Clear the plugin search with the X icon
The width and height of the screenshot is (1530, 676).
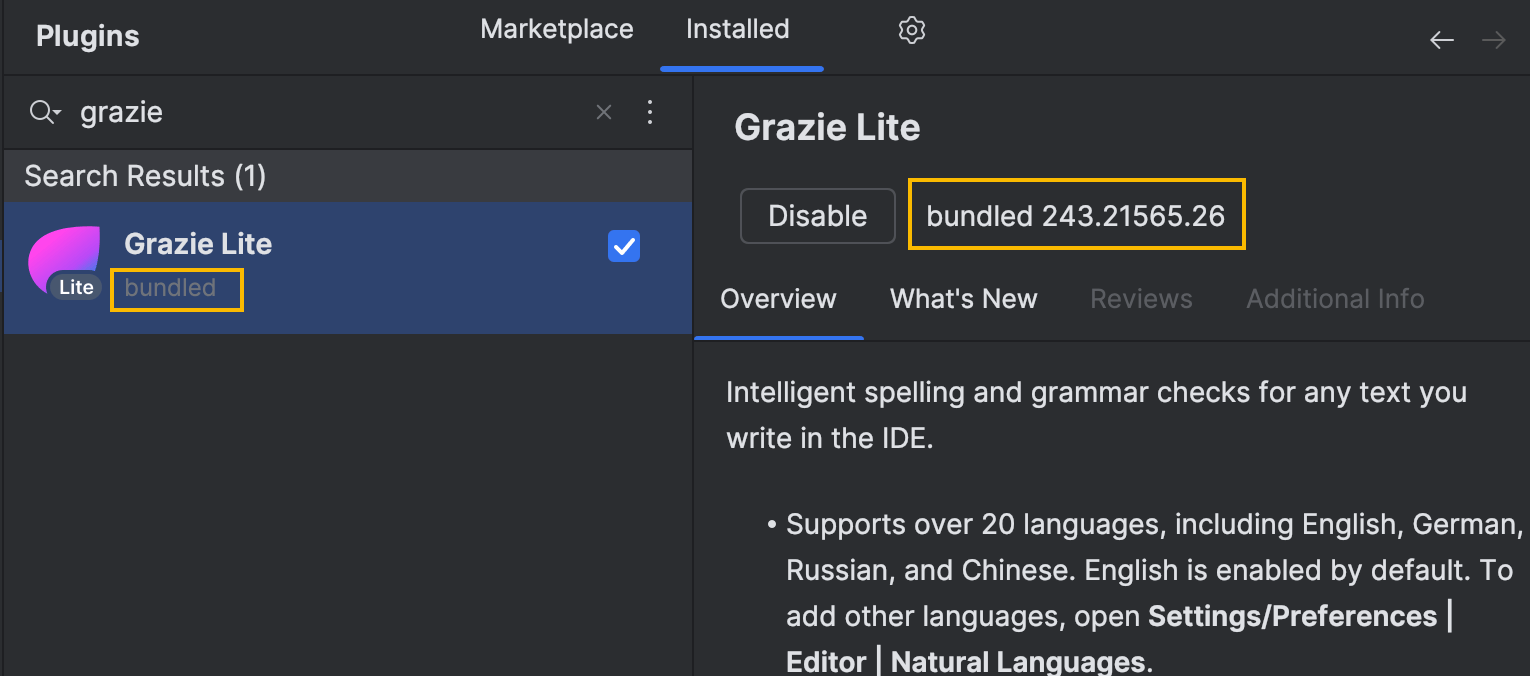click(604, 112)
